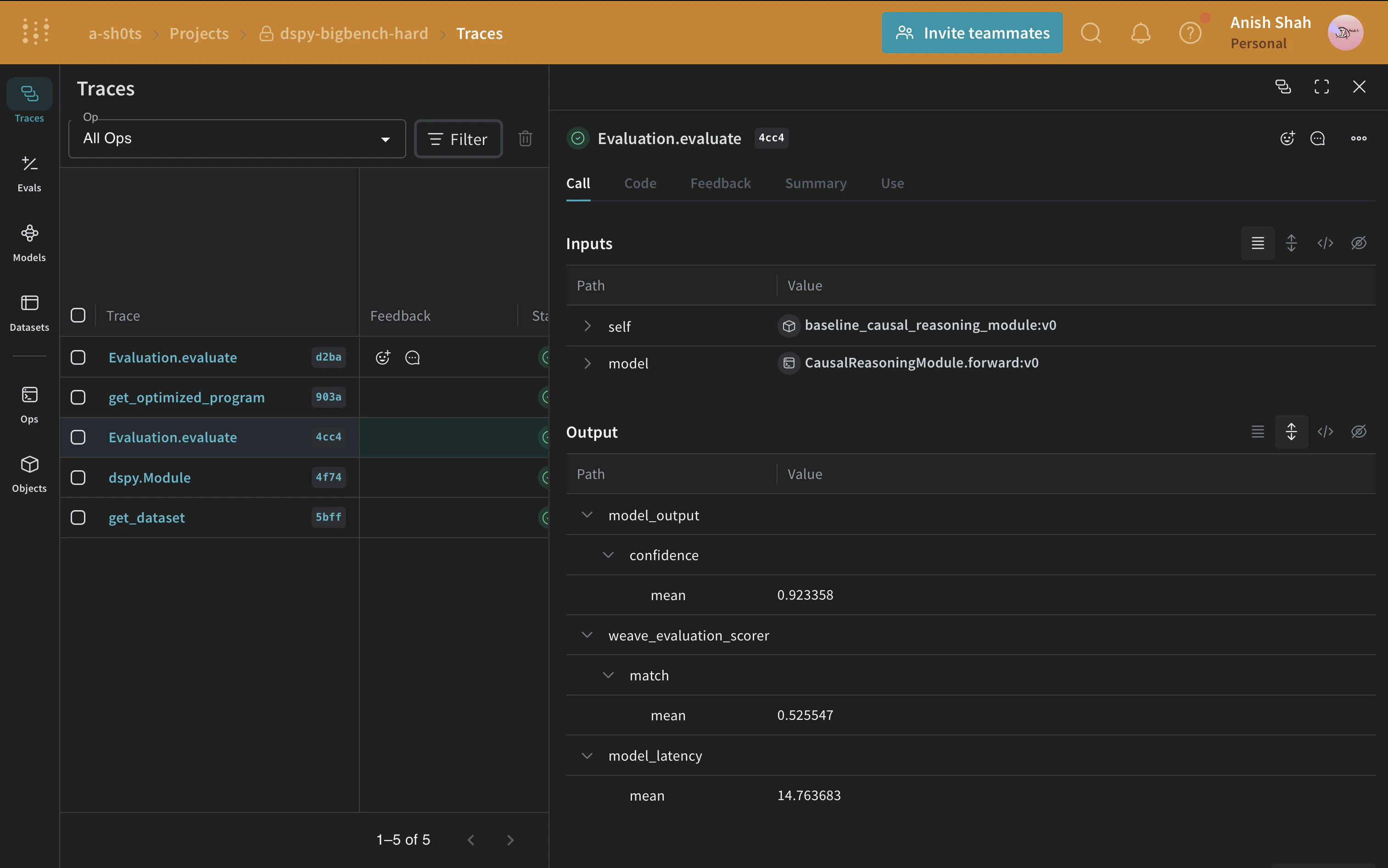
Task: Select the get_optimized_program trace checkbox
Action: 78,397
